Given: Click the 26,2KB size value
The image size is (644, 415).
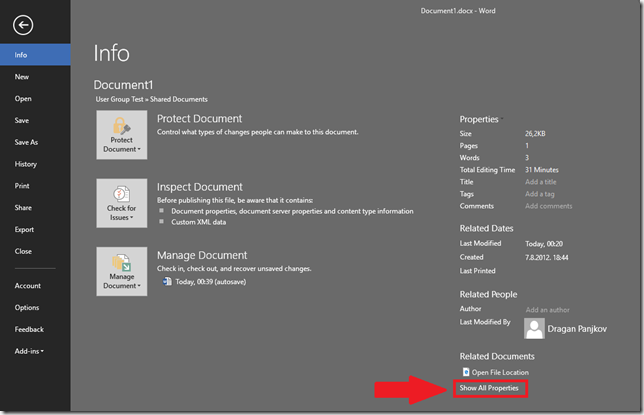Looking at the screenshot, I should tap(535, 134).
